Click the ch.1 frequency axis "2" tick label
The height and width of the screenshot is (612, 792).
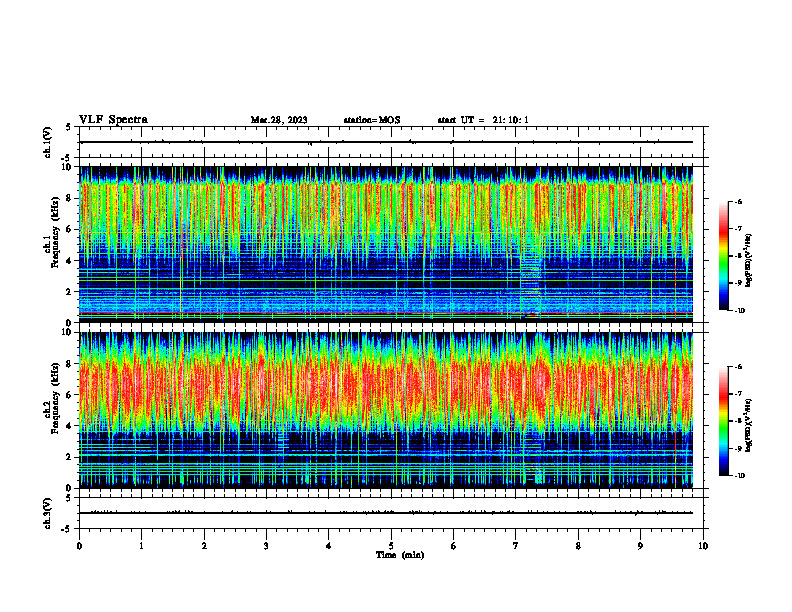70,291
